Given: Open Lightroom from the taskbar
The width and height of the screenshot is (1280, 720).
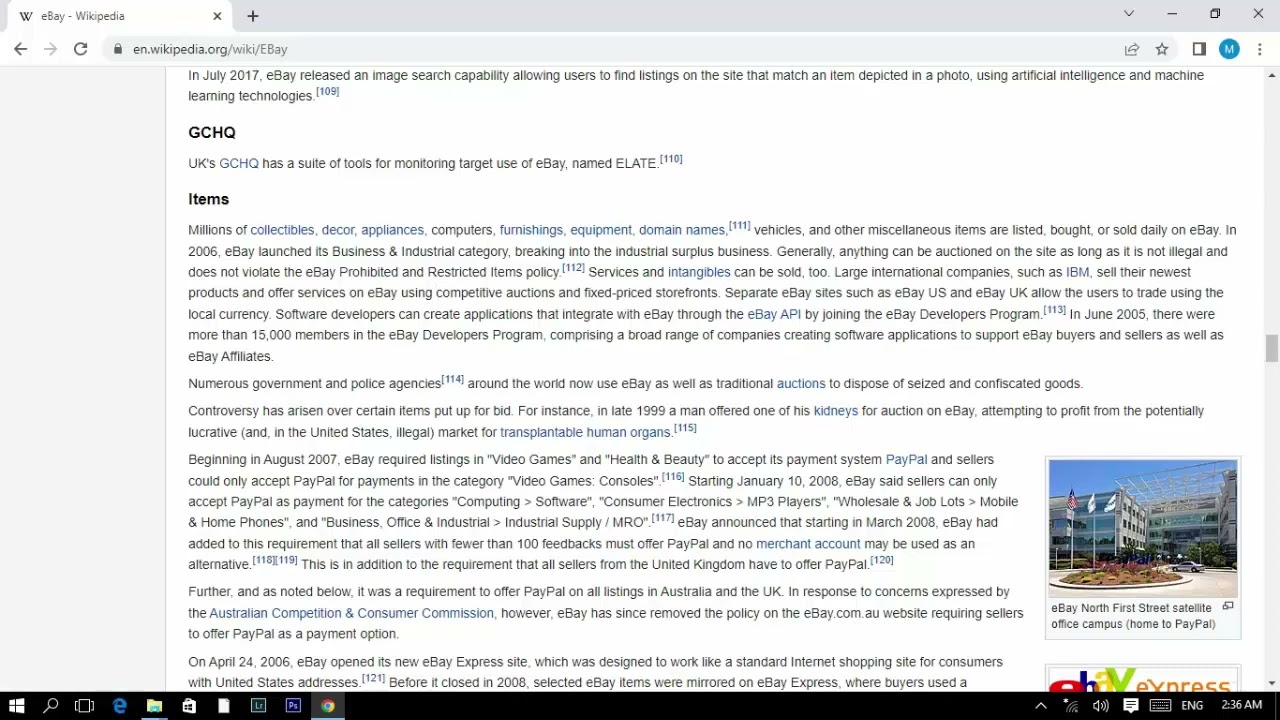Looking at the screenshot, I should [258, 705].
